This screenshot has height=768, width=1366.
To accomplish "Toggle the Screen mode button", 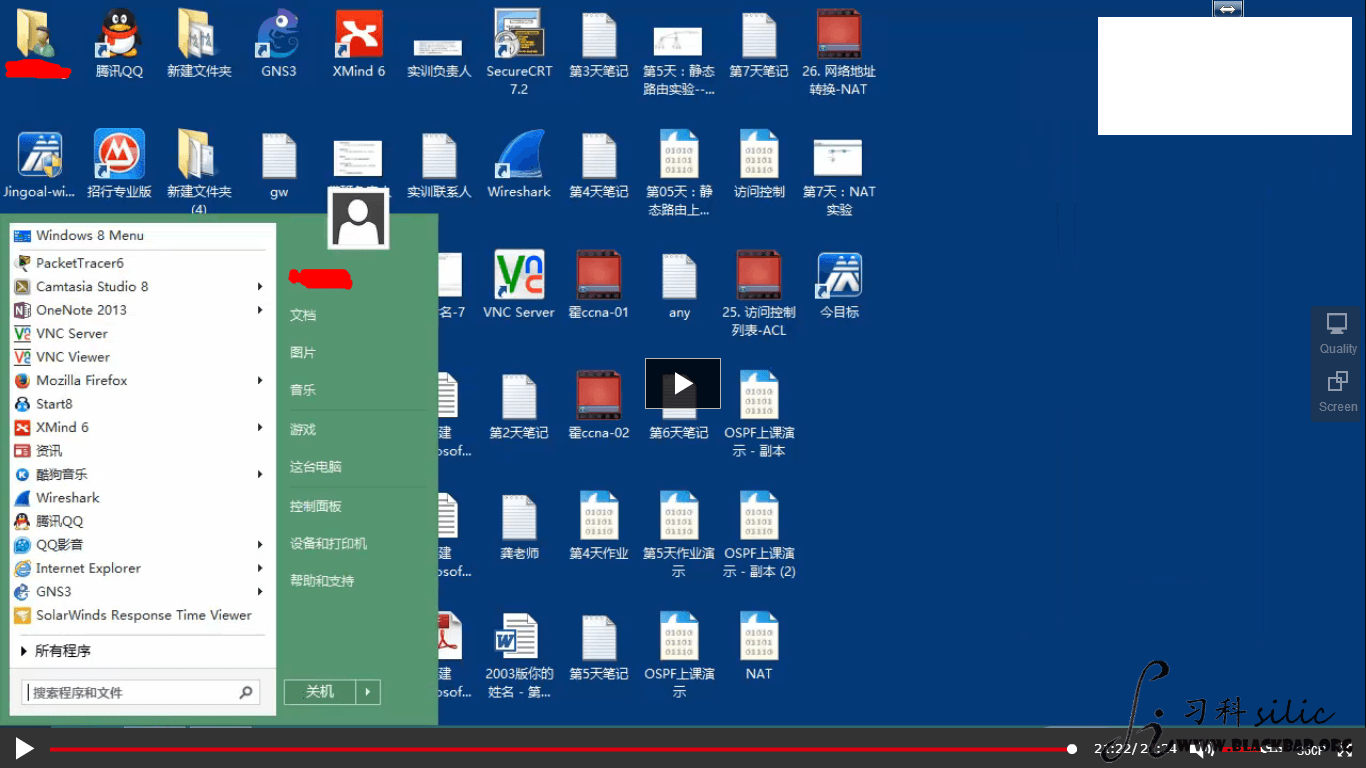I will pos(1338,392).
